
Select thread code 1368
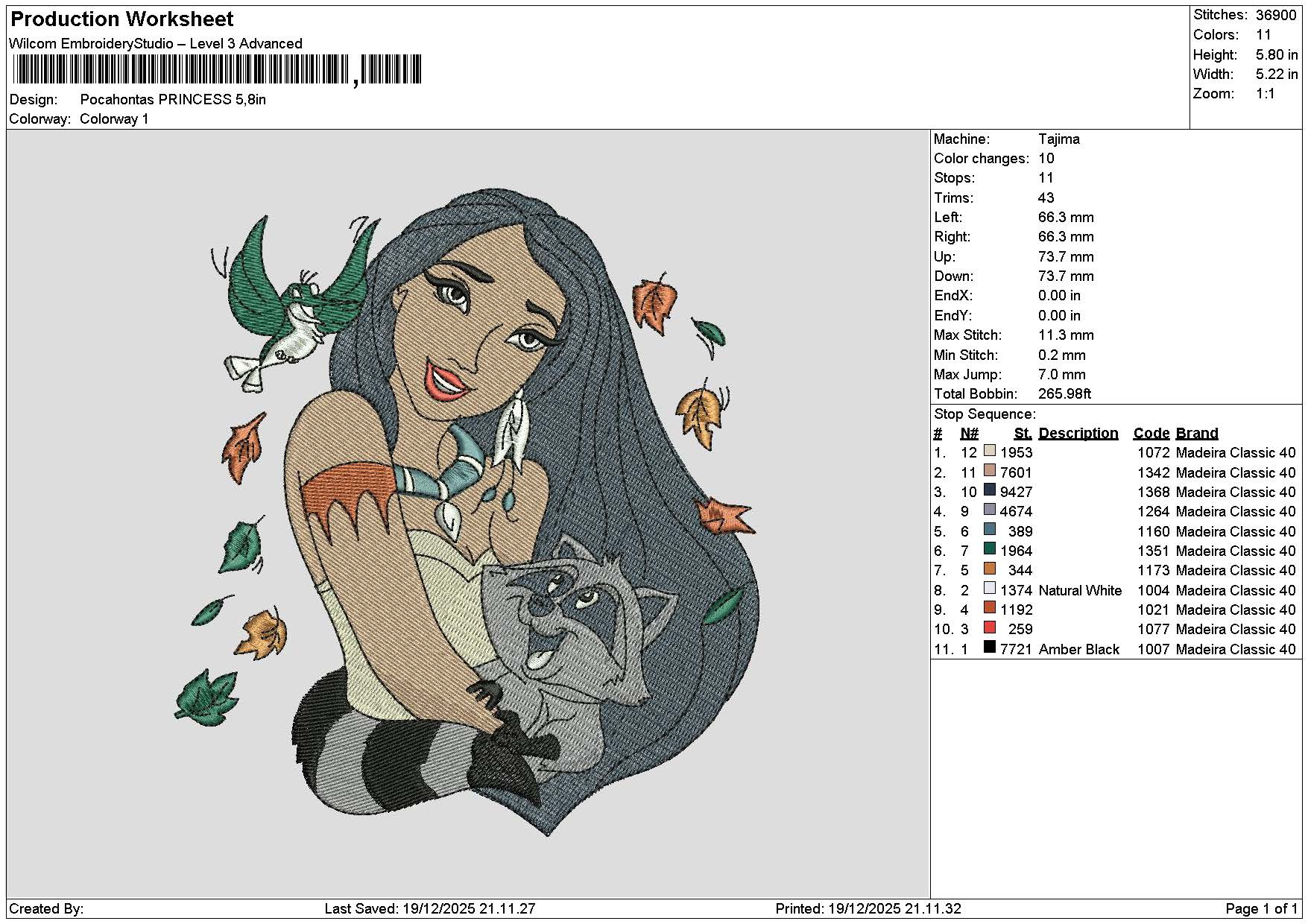coord(1154,493)
